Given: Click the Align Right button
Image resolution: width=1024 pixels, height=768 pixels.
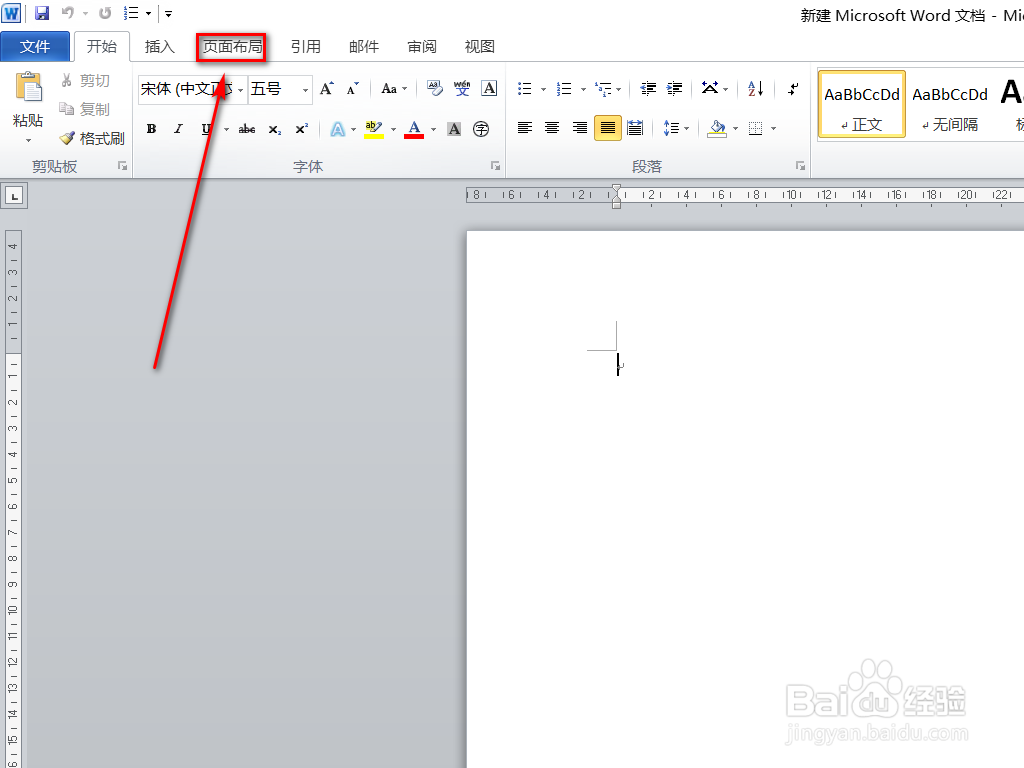Looking at the screenshot, I should click(x=579, y=128).
